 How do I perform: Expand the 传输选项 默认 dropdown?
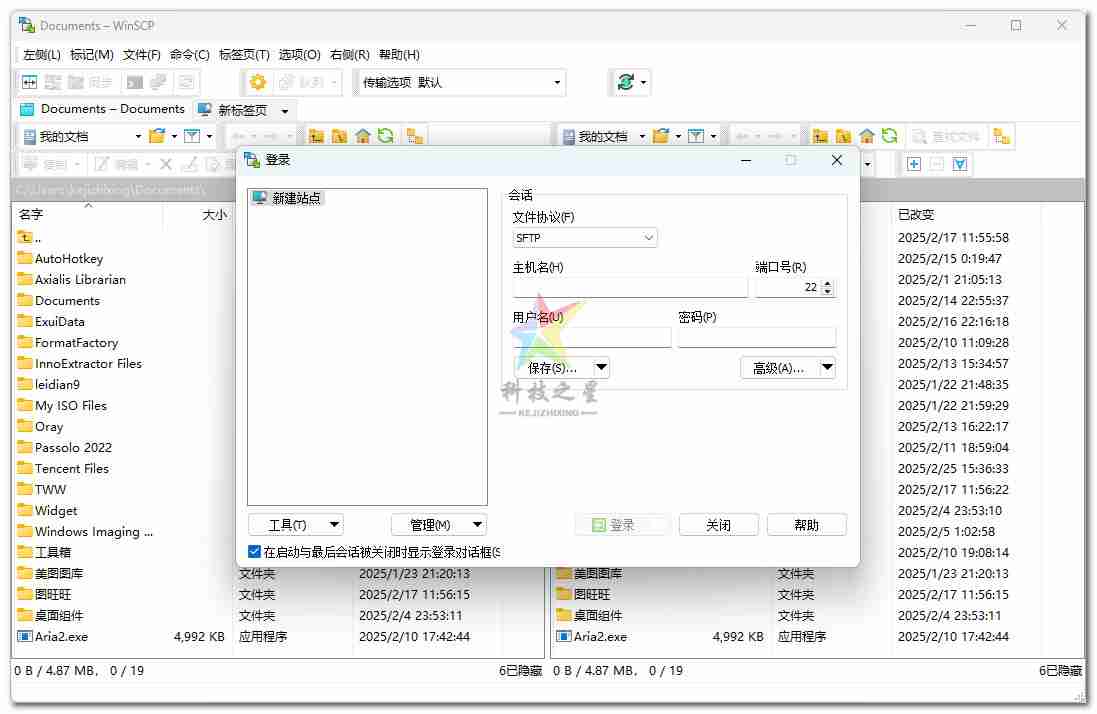coord(557,83)
